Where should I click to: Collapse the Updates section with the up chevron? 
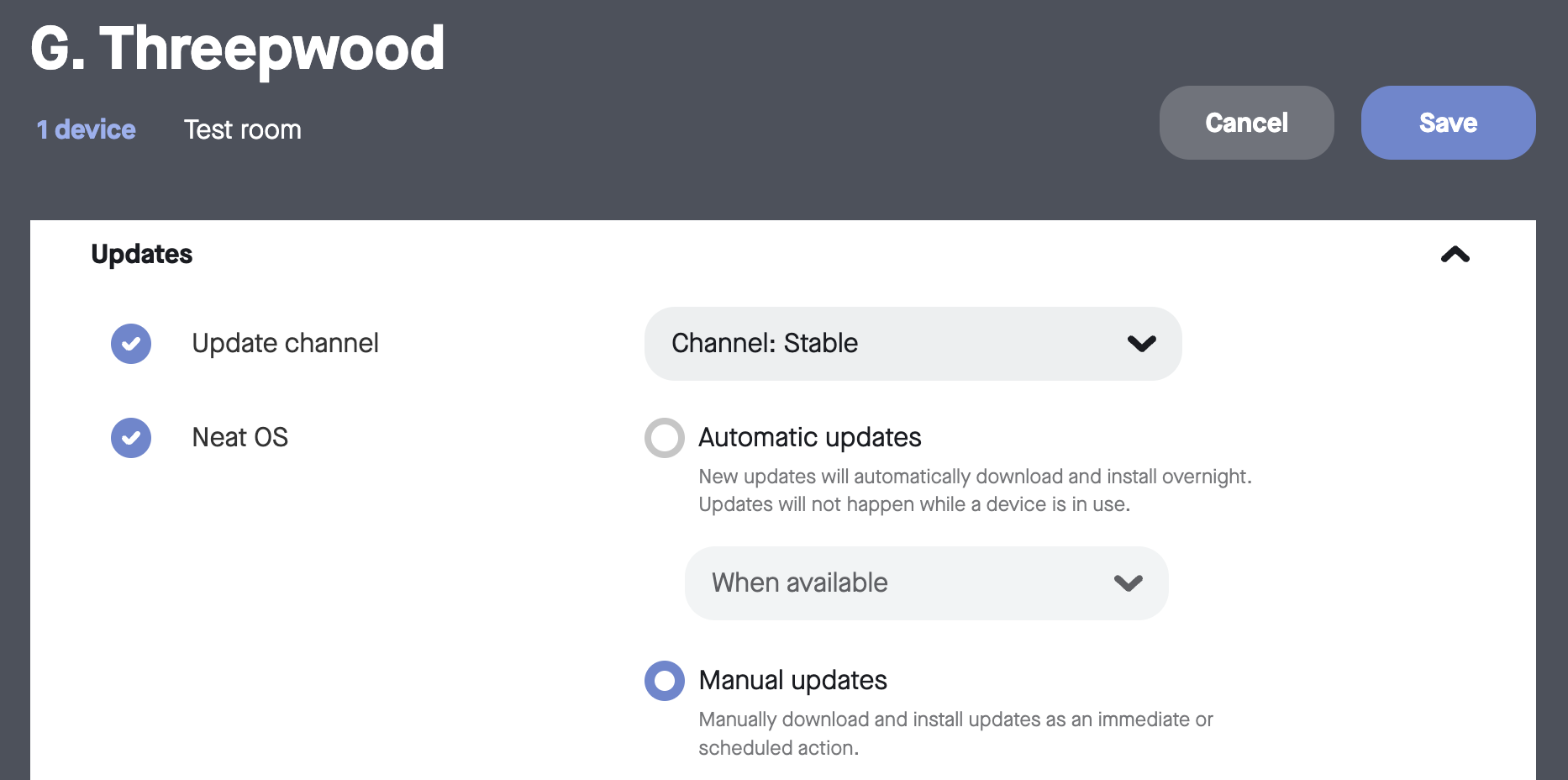pos(1455,255)
